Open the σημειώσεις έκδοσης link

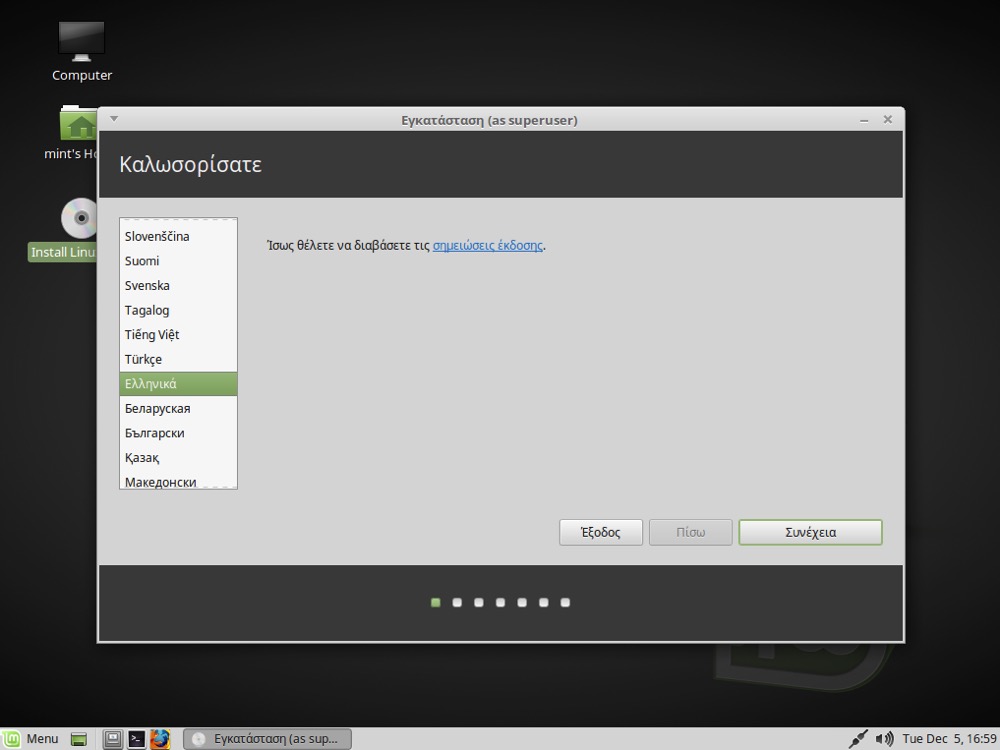pyautogui.click(x=488, y=245)
